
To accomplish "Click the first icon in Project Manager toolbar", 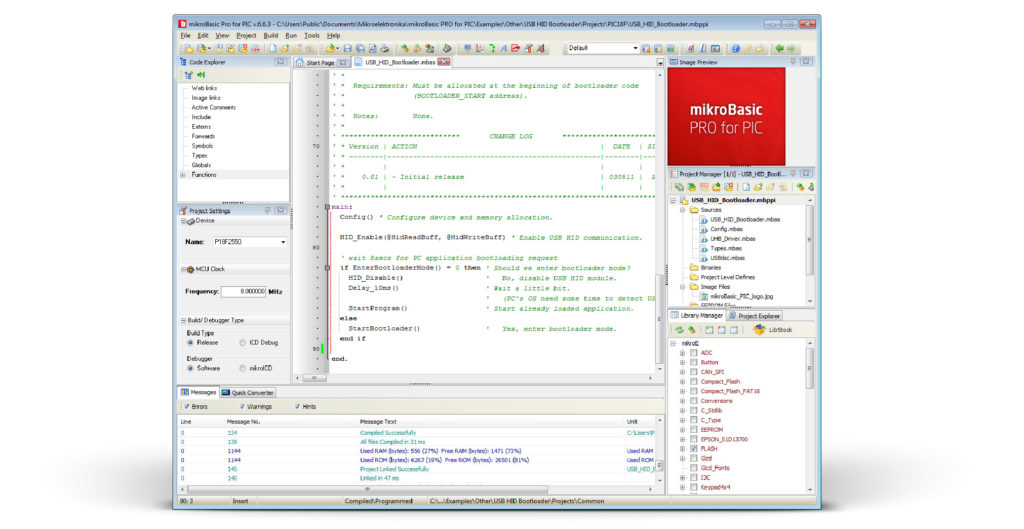I will coord(679,186).
